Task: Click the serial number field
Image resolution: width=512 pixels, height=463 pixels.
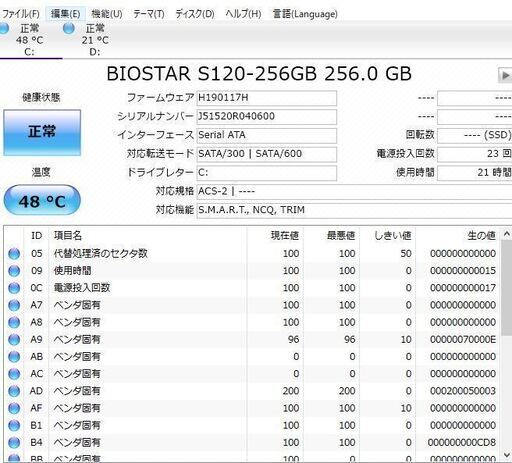Action: 266,116
